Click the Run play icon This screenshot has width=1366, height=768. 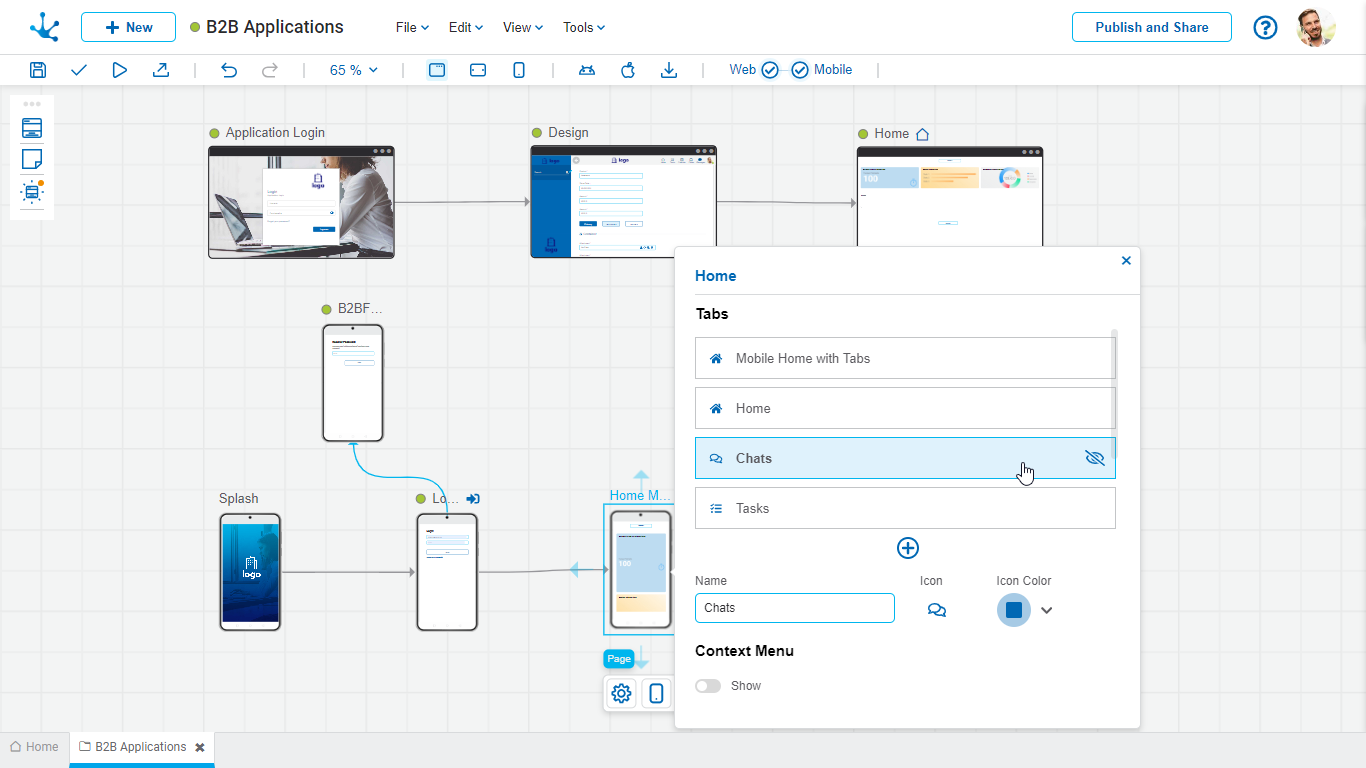click(x=120, y=70)
